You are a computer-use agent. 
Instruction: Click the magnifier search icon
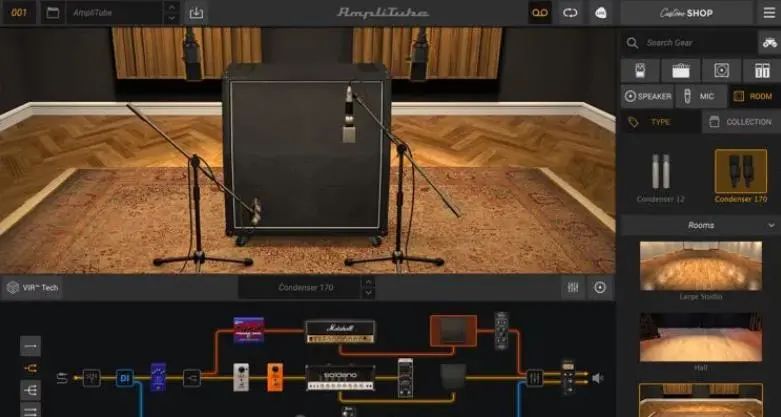coord(632,43)
